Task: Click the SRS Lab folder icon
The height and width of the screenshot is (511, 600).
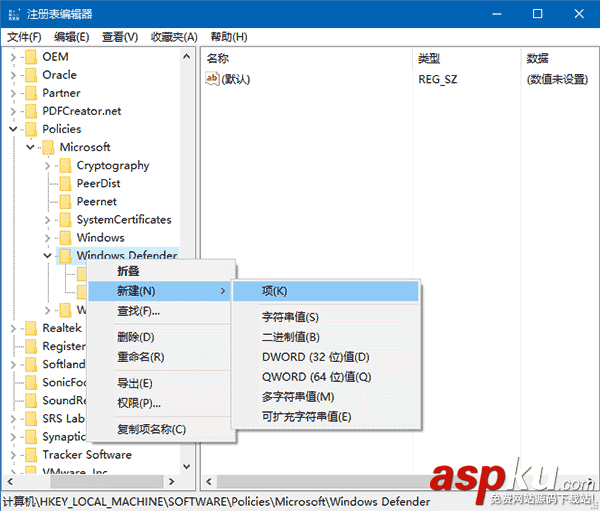Action: click(x=31, y=418)
